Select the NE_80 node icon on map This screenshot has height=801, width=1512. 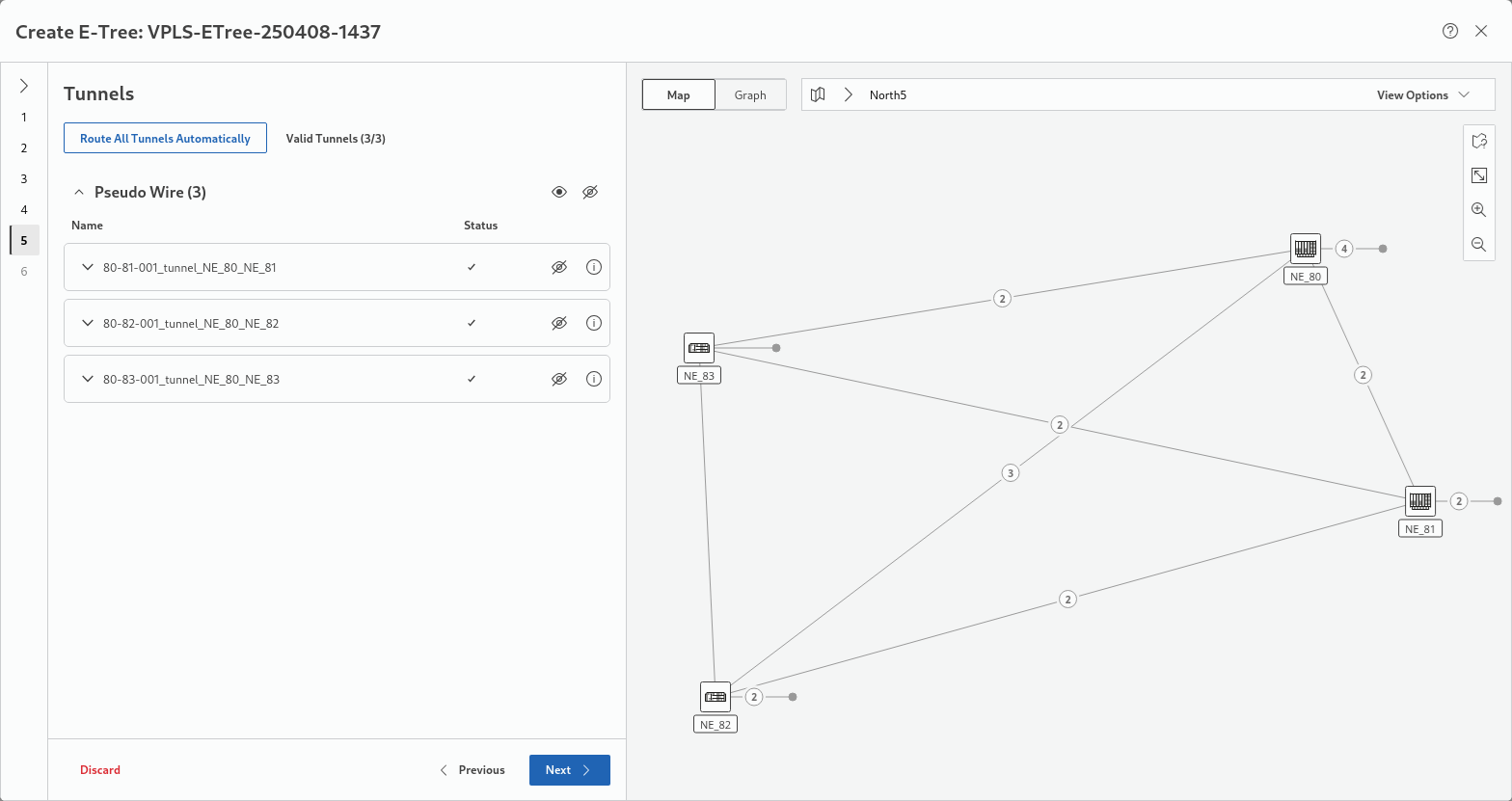1306,249
